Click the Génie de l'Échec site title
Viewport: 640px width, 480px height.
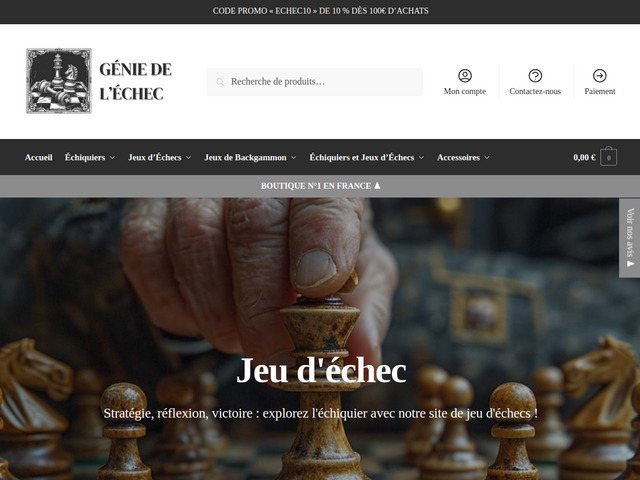[x=136, y=81]
